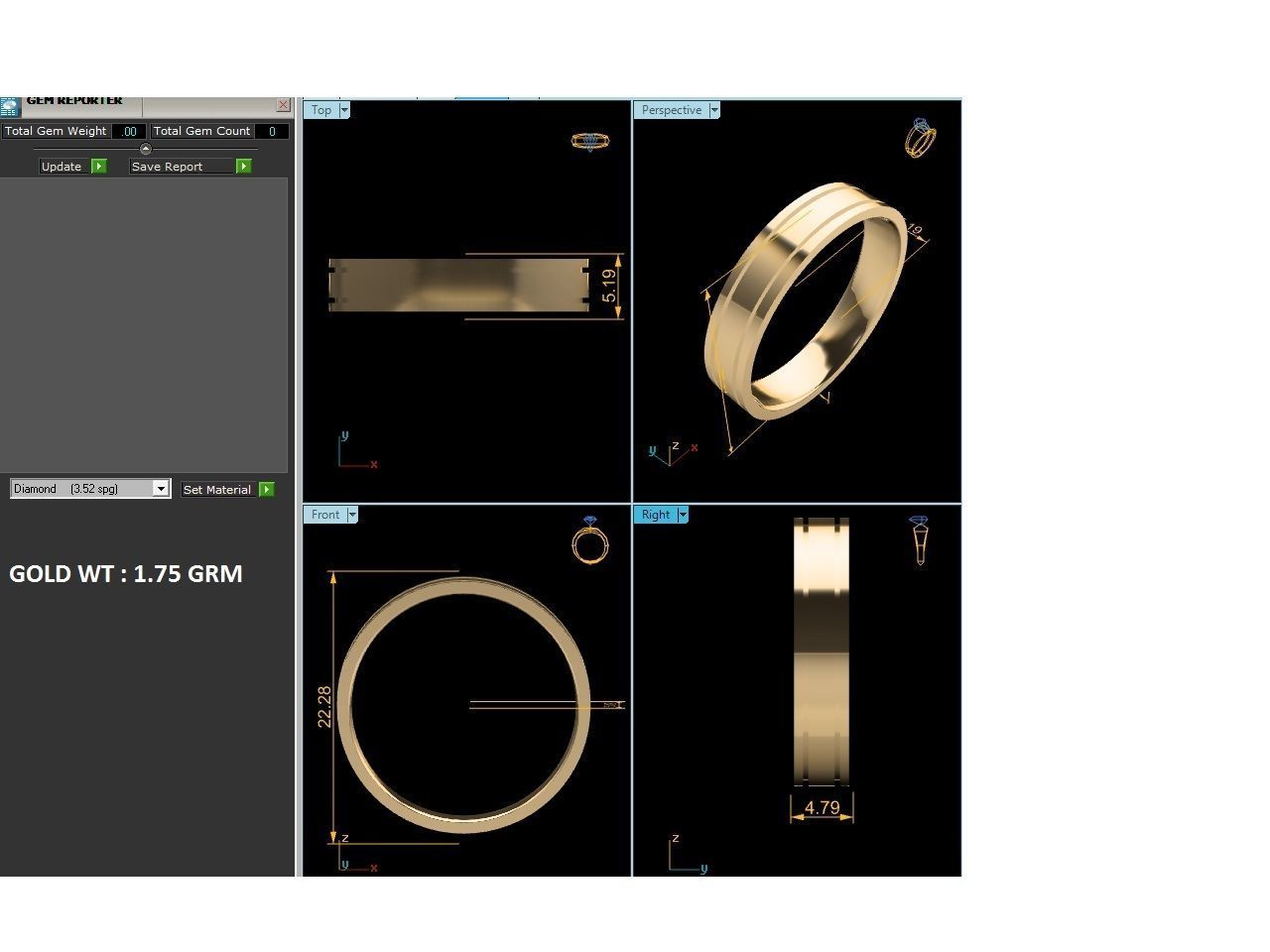Open the Top viewport dropdown arrow
1270x952 pixels.
[345, 110]
